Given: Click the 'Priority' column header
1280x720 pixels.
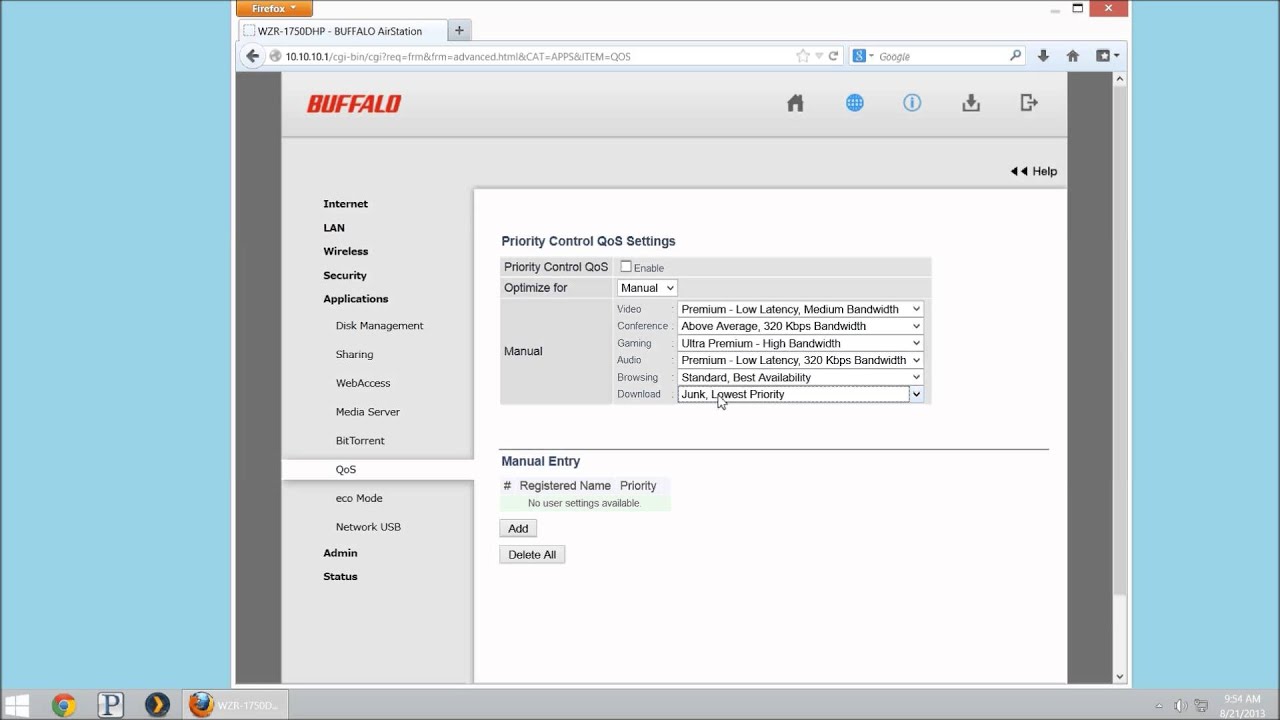Looking at the screenshot, I should [638, 486].
